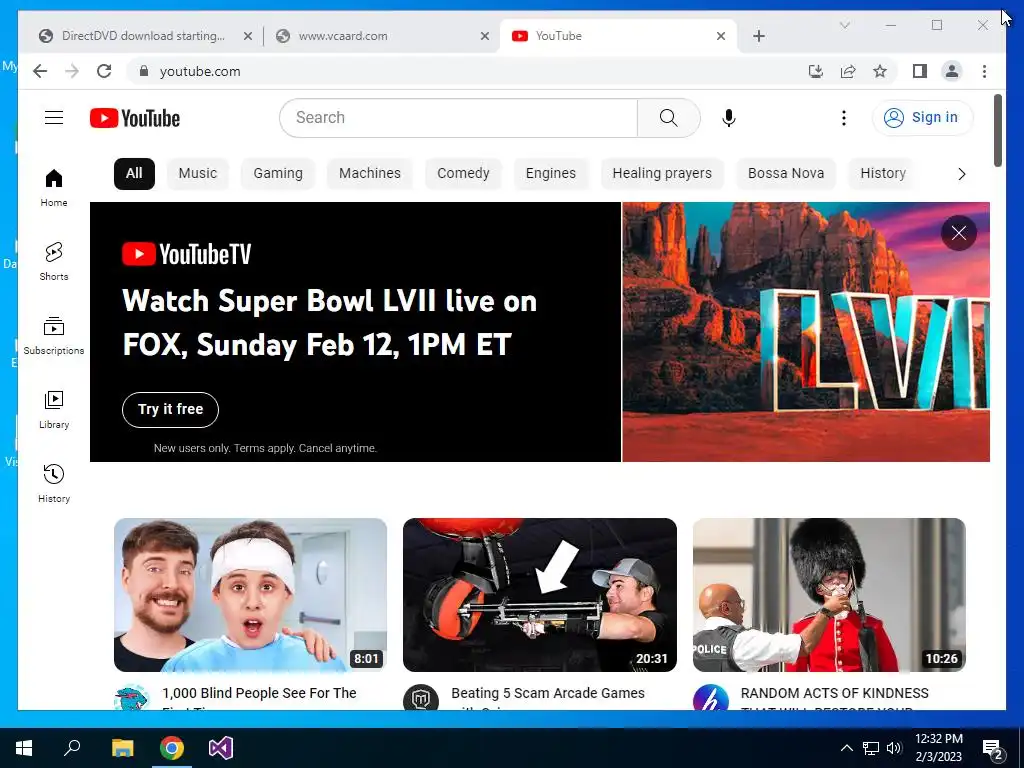Click the Sign in button
This screenshot has height=768, width=1024.
coord(921,118)
